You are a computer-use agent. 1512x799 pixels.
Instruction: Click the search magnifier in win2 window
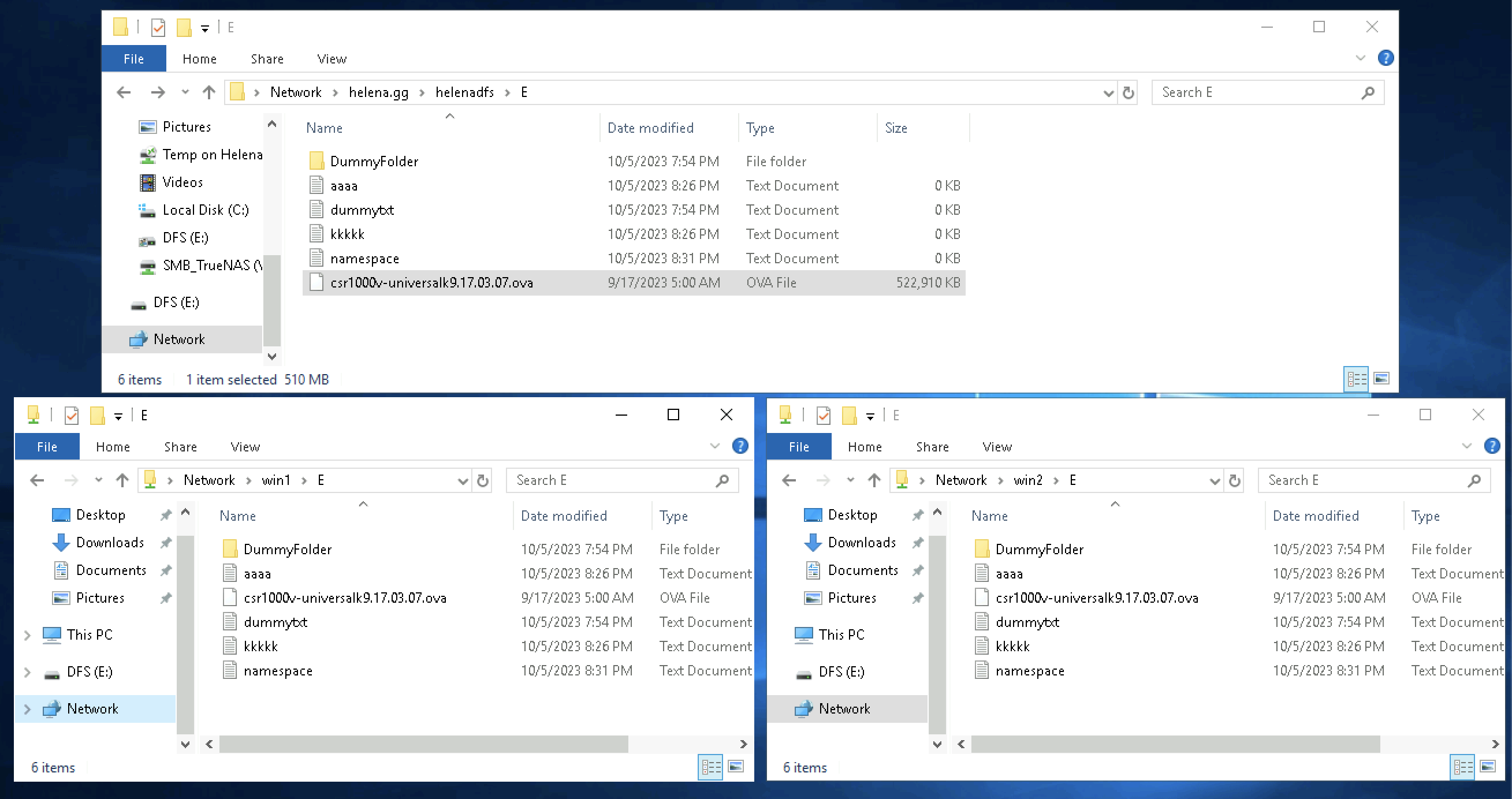coord(1474,480)
